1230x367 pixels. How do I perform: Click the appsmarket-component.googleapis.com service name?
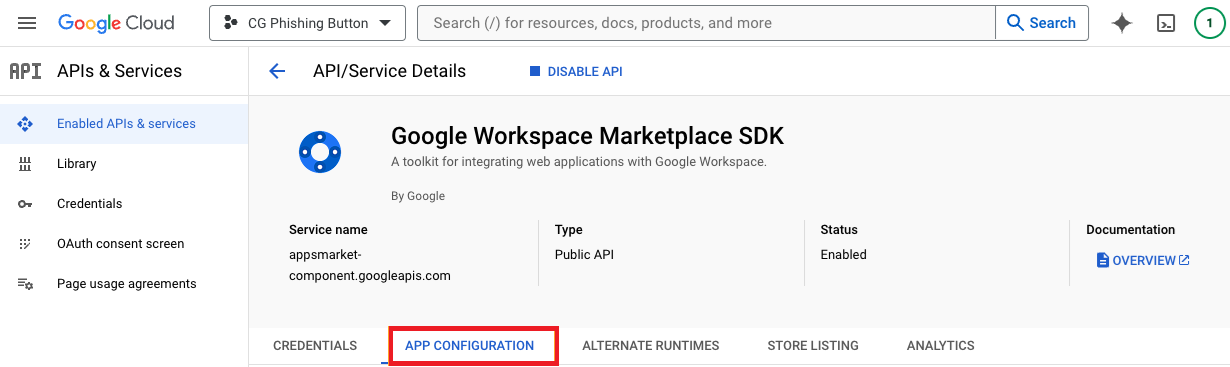pyautogui.click(x=370, y=265)
